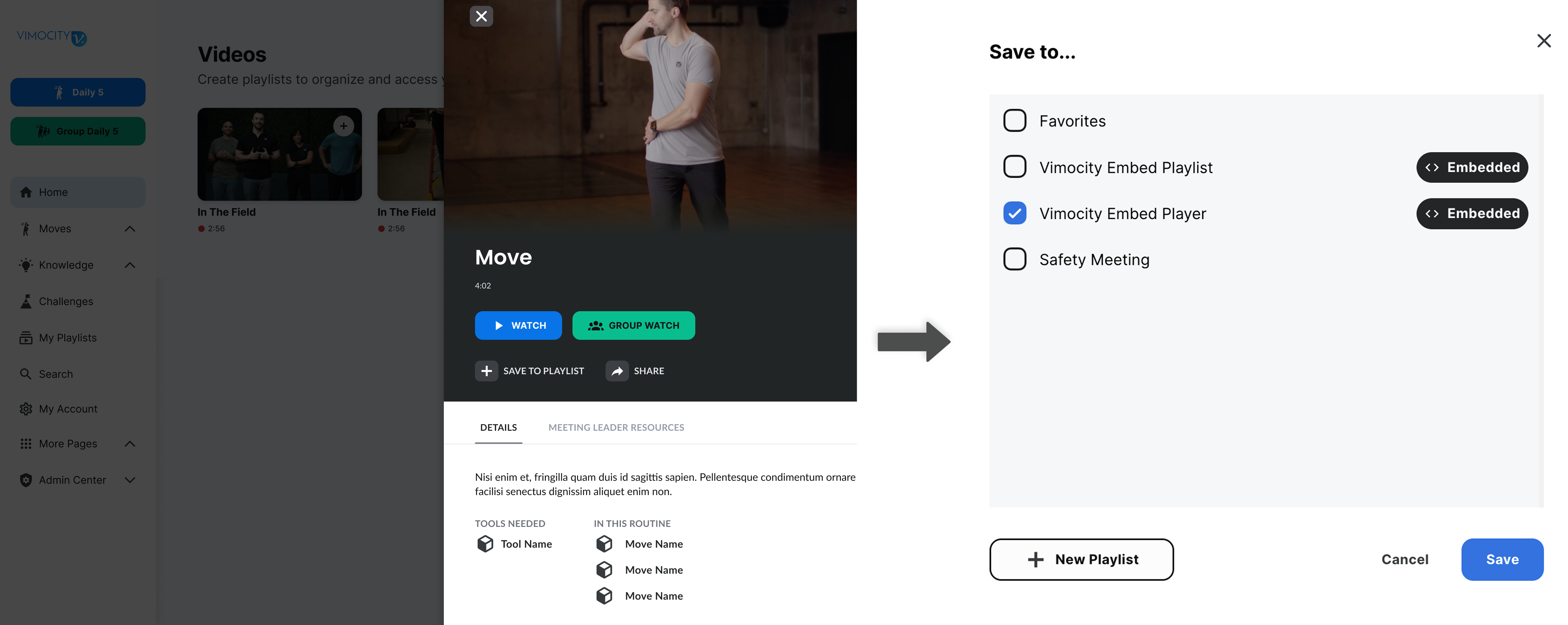Click the Moves figure icon
Image resolution: width=1568 pixels, height=625 pixels.
[x=26, y=229]
